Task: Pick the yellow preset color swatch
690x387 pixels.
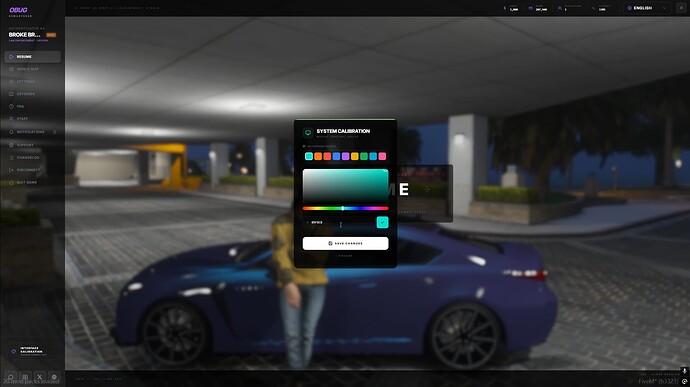Action: pyautogui.click(x=355, y=156)
